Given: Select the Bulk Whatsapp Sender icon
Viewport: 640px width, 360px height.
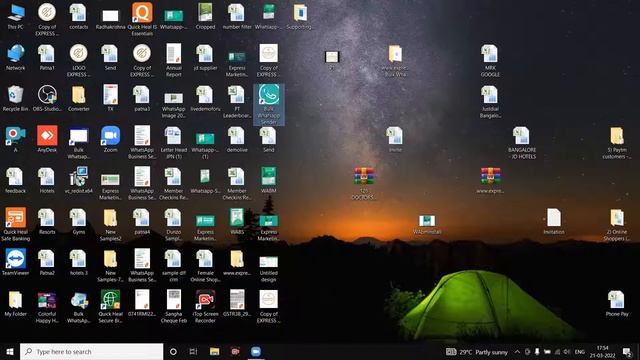Looking at the screenshot, I should [x=269, y=104].
